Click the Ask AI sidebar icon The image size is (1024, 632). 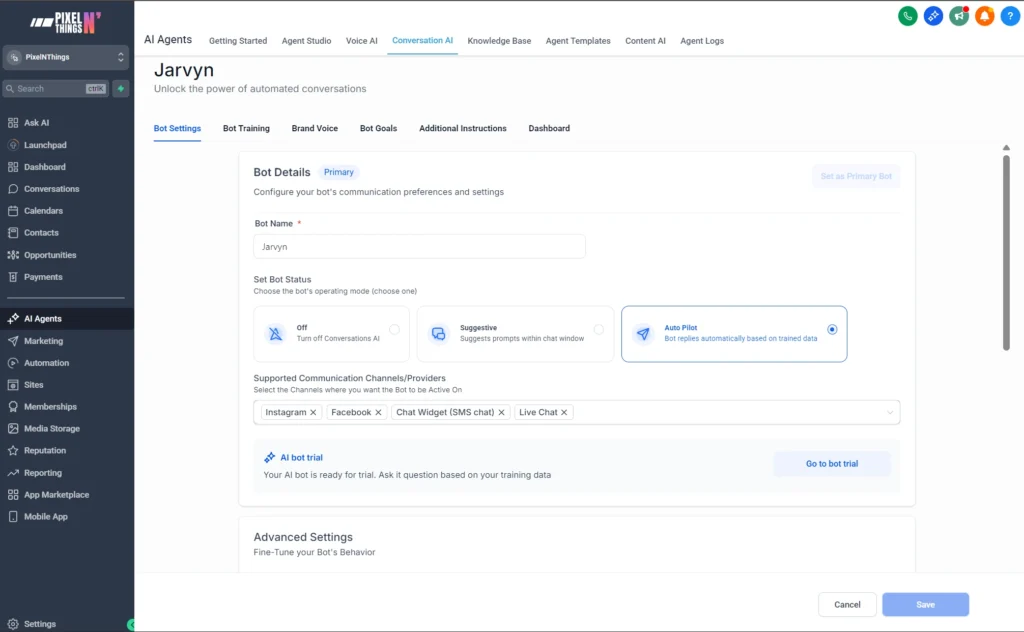[13, 123]
